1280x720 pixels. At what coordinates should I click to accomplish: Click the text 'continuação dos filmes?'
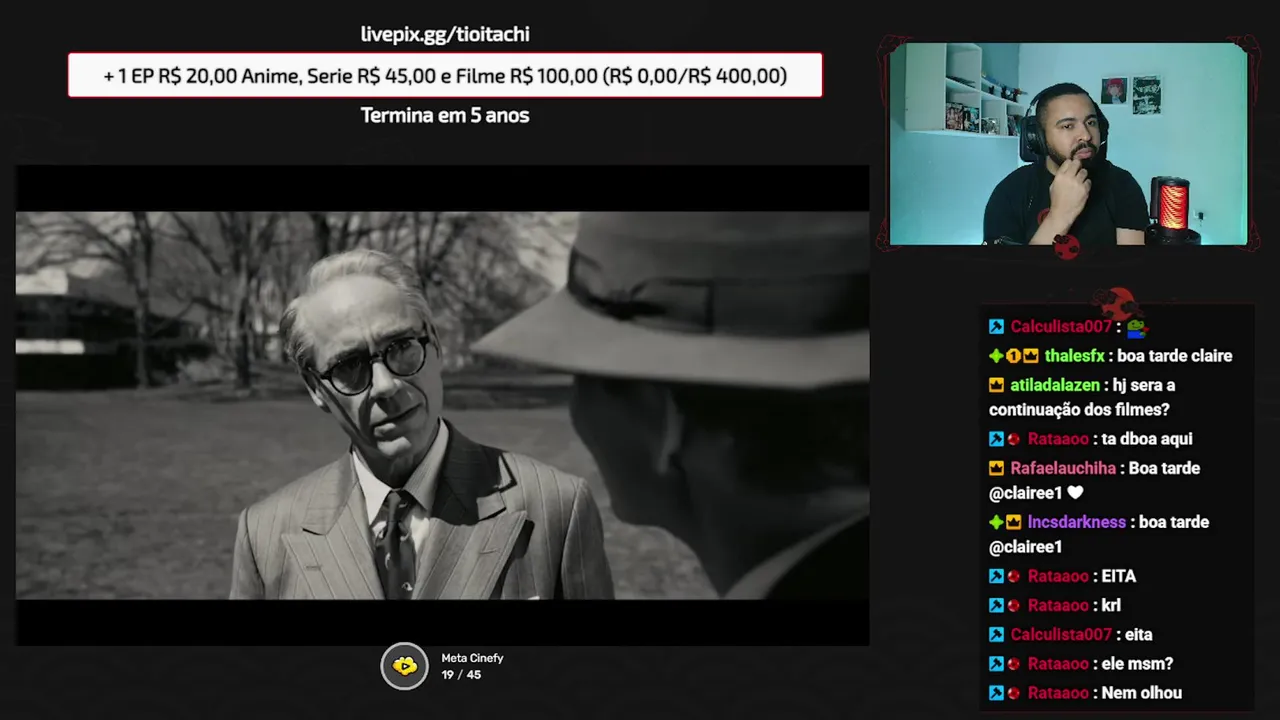pyautogui.click(x=1079, y=410)
